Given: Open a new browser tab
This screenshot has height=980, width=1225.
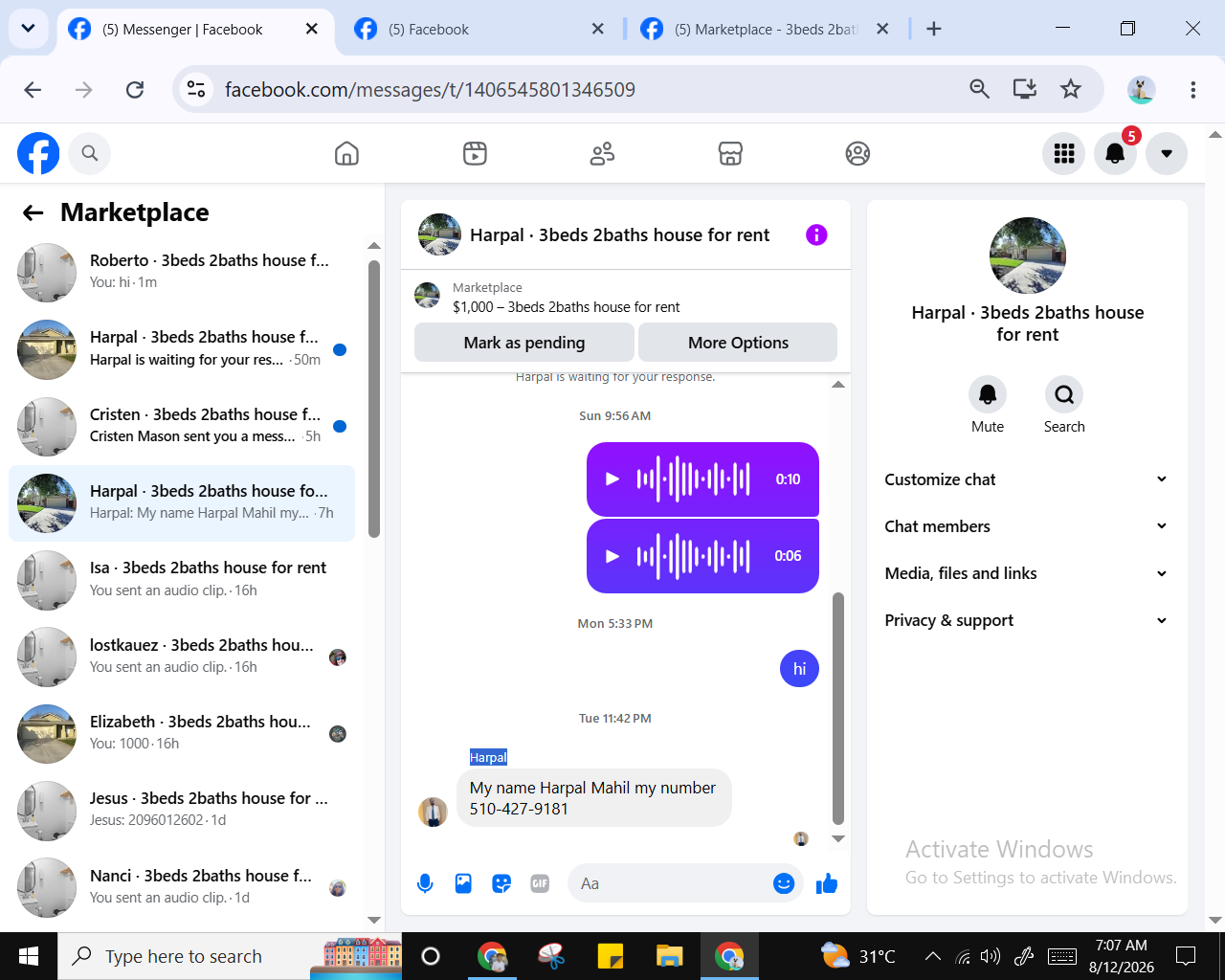Looking at the screenshot, I should [934, 29].
